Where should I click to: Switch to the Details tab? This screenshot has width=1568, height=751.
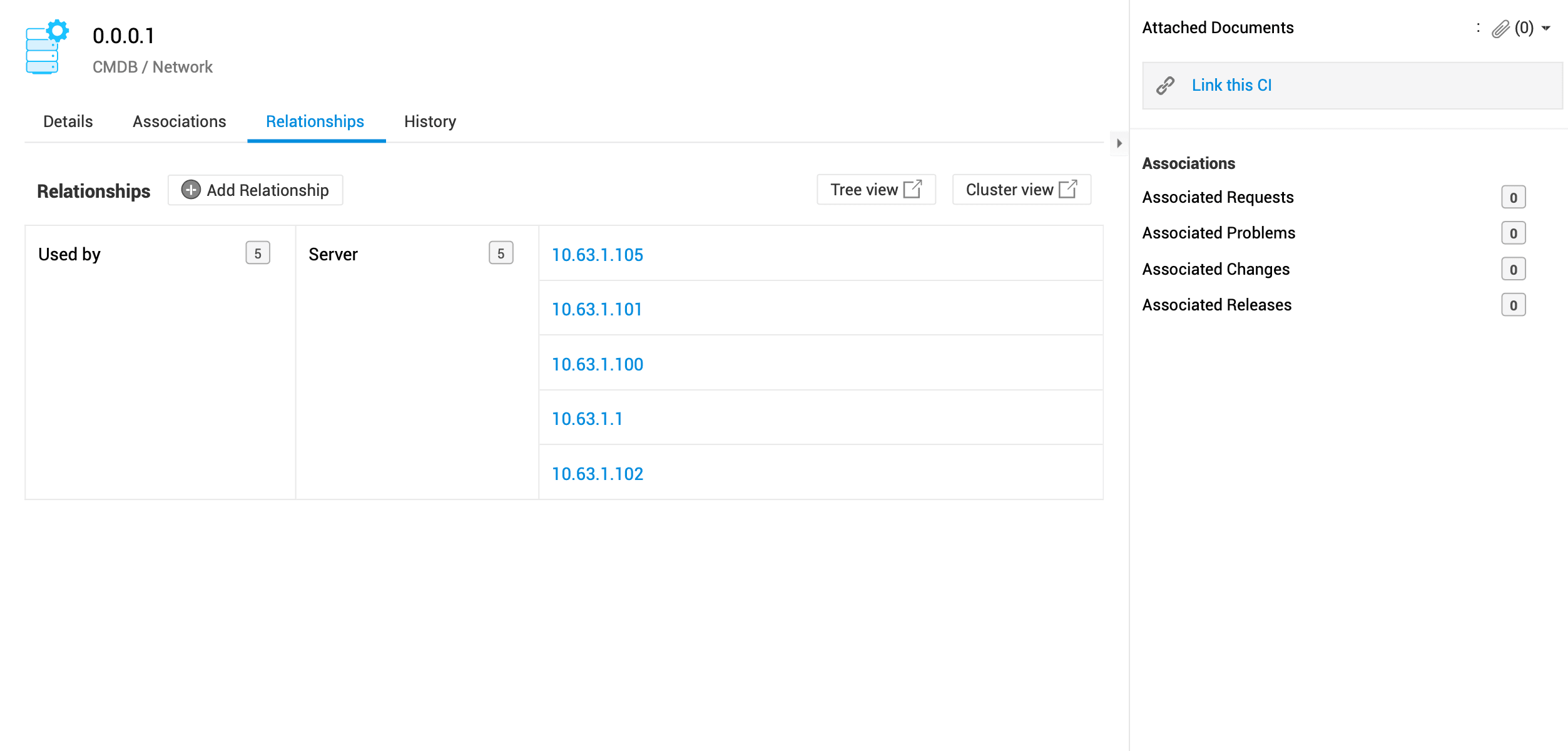pyautogui.click(x=68, y=121)
